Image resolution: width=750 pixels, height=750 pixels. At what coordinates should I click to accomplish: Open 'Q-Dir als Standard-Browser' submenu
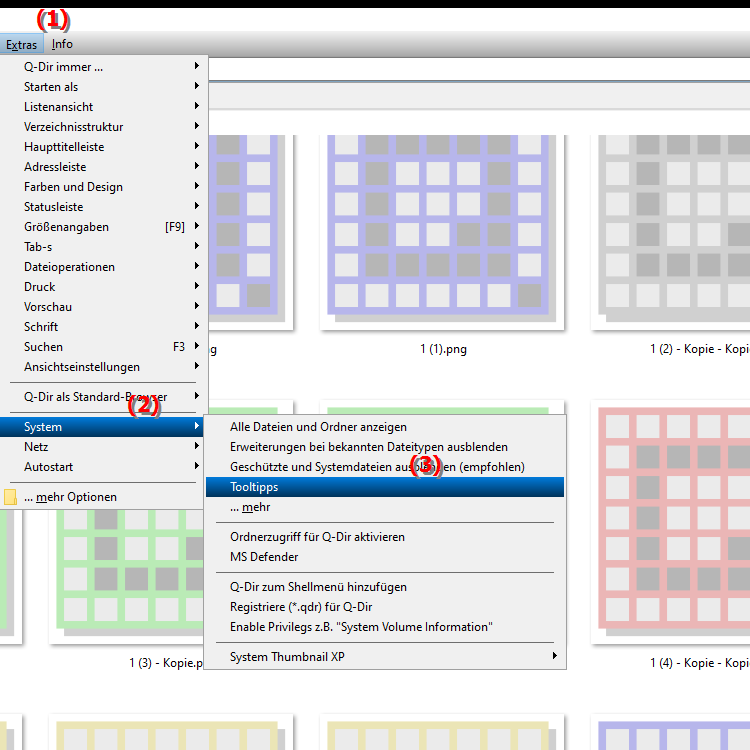click(104, 397)
